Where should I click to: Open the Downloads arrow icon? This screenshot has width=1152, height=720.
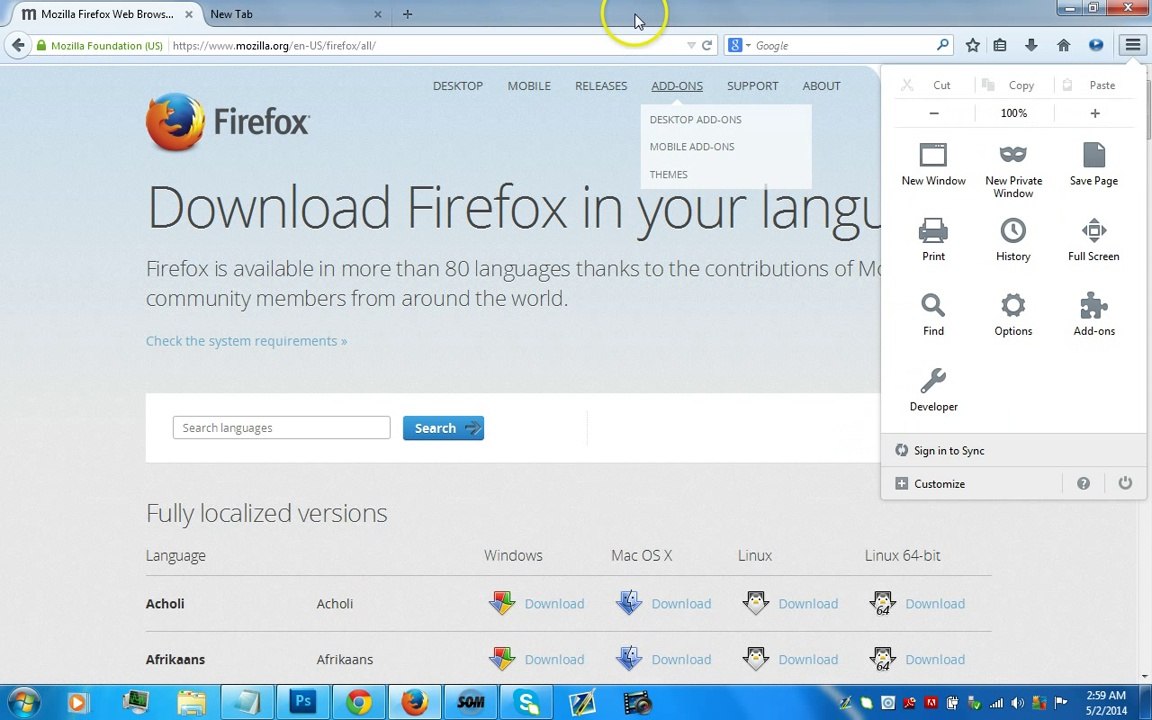point(1031,46)
